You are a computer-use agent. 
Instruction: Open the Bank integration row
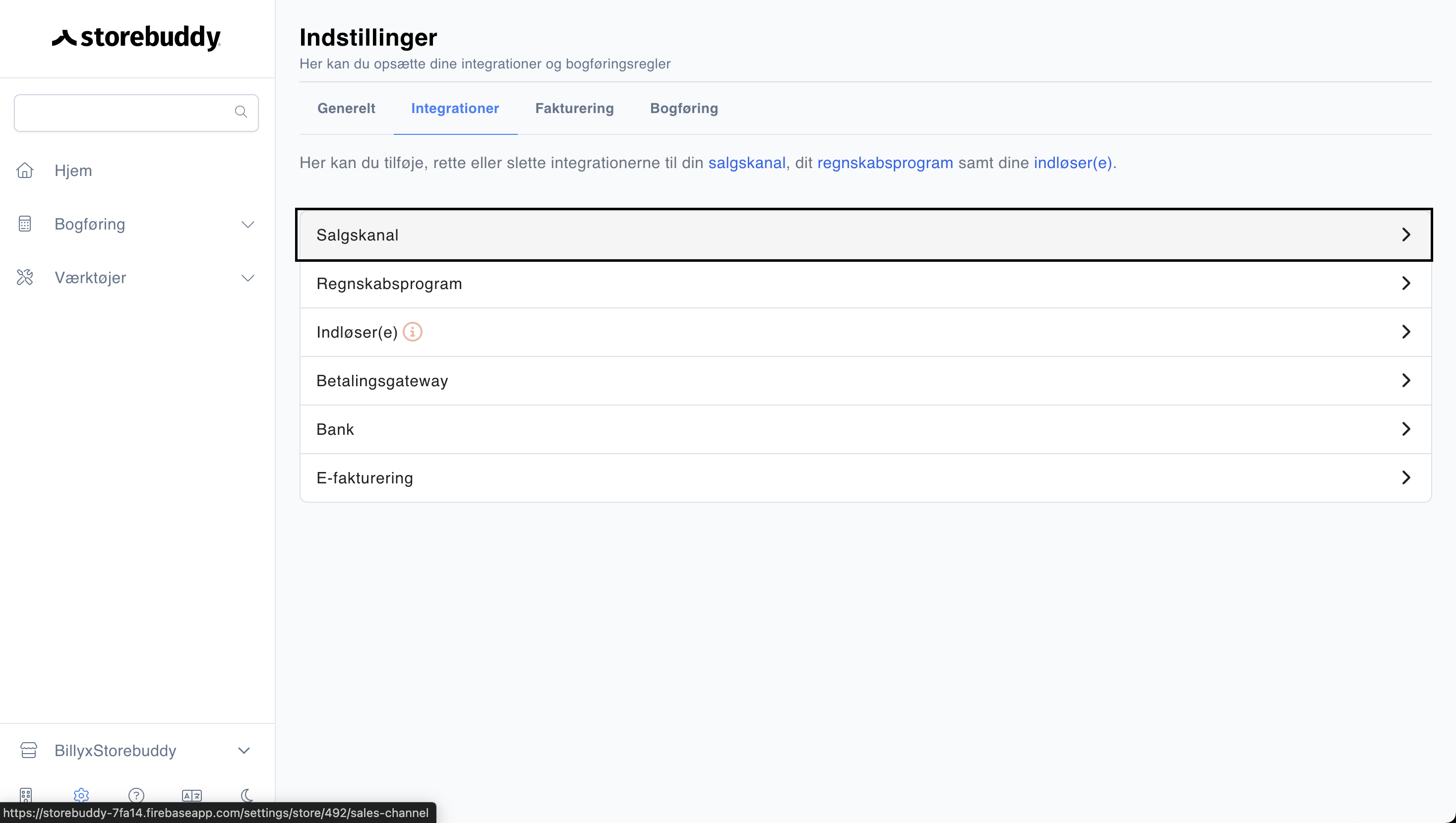865,429
